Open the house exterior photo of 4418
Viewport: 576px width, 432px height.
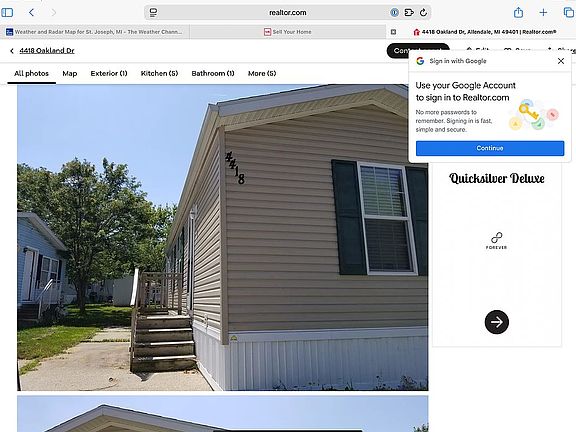coord(223,238)
